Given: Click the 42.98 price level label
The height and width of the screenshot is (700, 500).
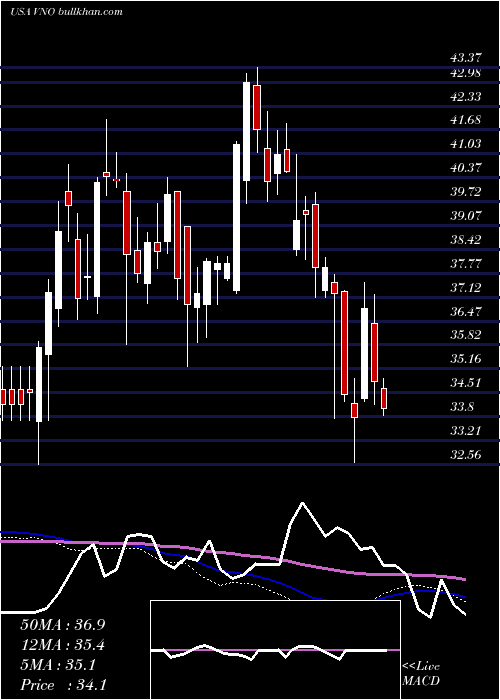Looking at the screenshot, I should [x=466, y=73].
